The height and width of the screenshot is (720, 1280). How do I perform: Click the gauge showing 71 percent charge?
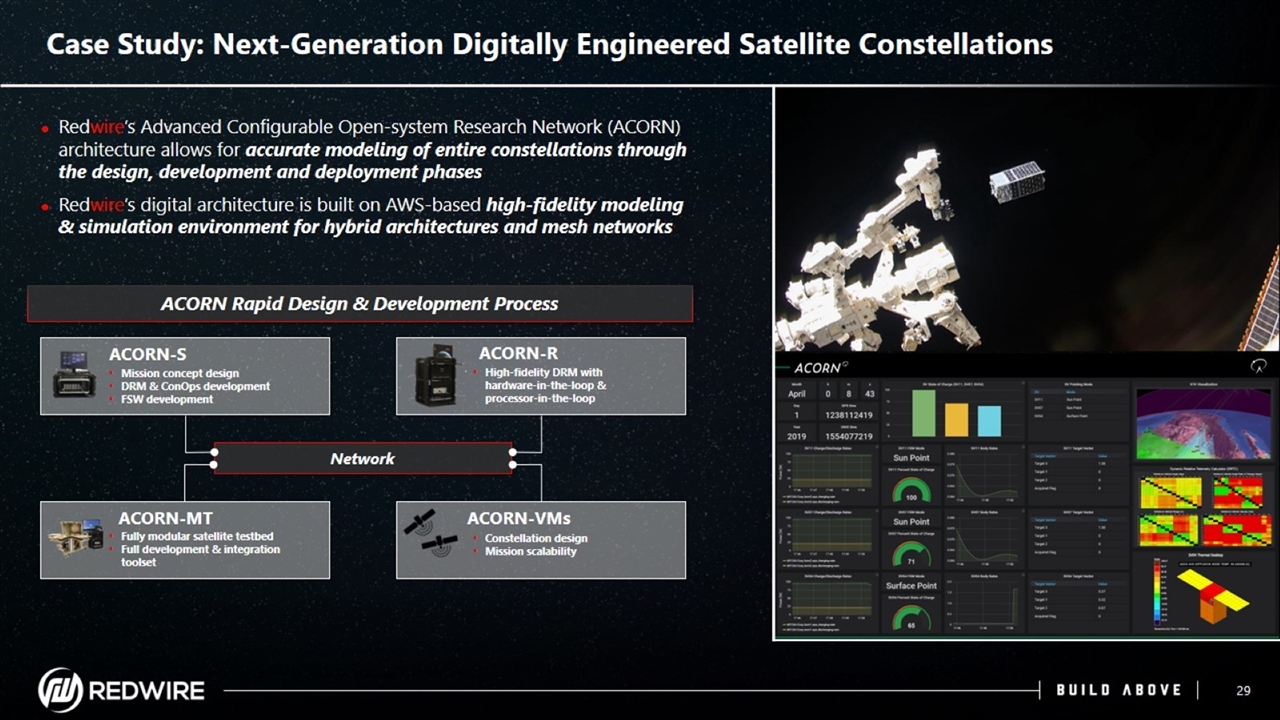pyautogui.click(x=911, y=555)
